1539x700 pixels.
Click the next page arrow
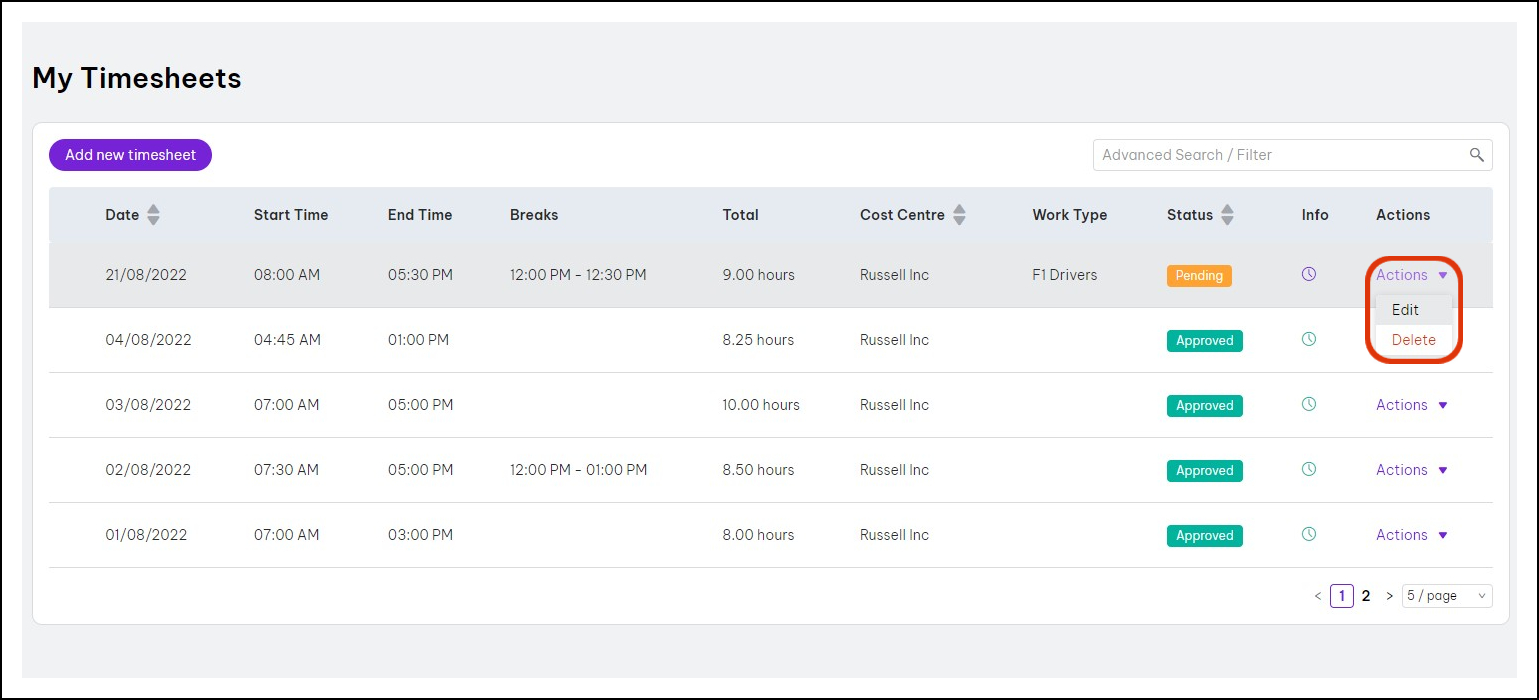pos(1389,596)
